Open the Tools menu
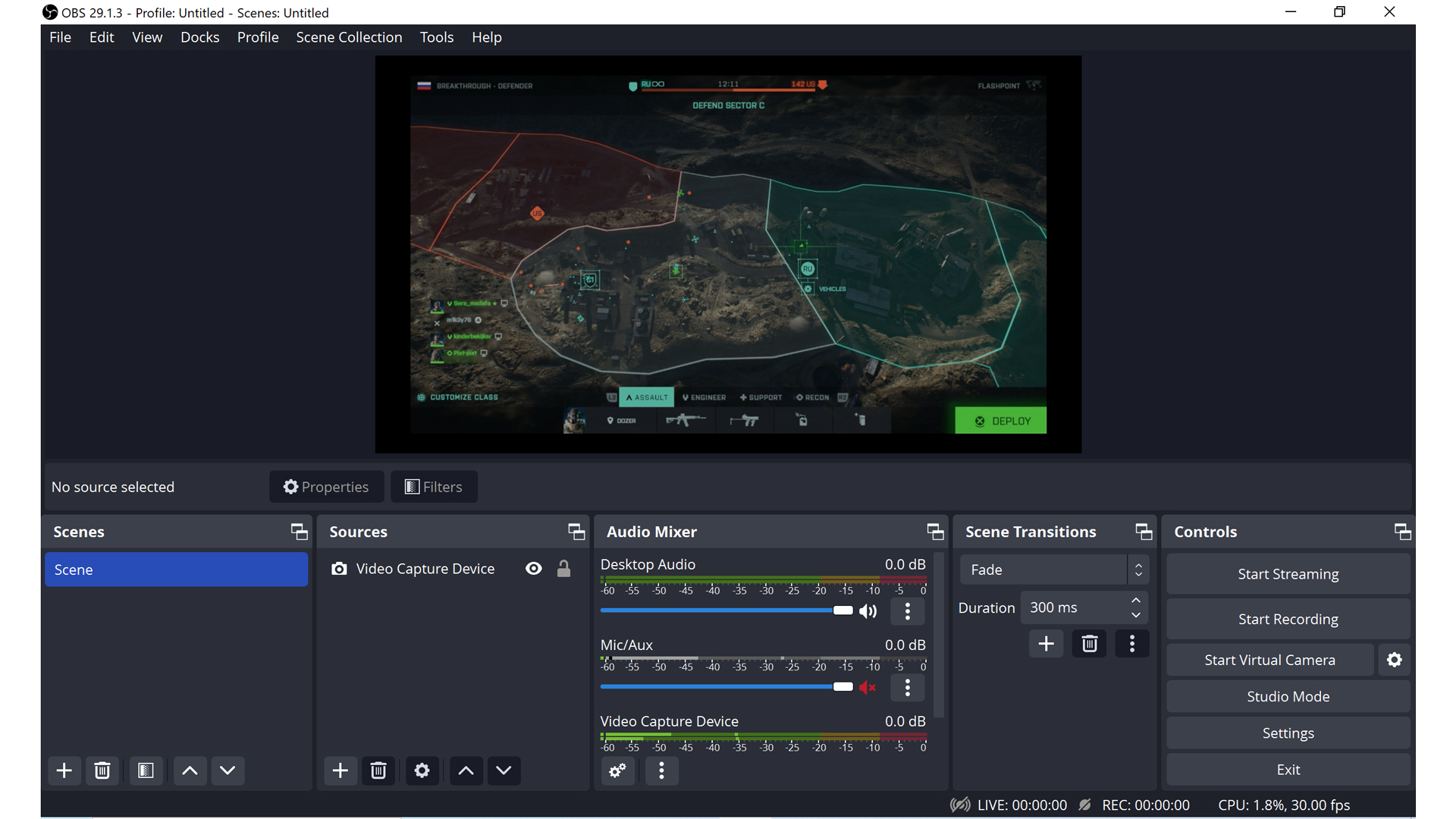The height and width of the screenshot is (819, 1456). [435, 37]
